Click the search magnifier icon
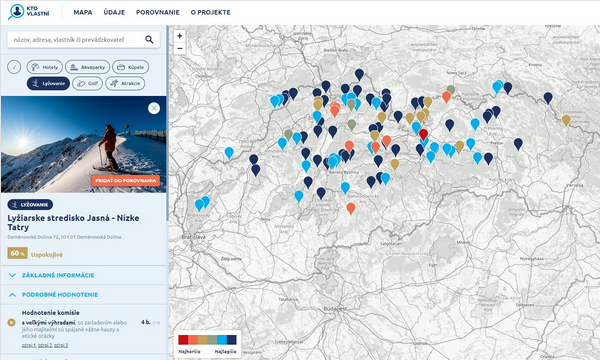 (x=149, y=39)
